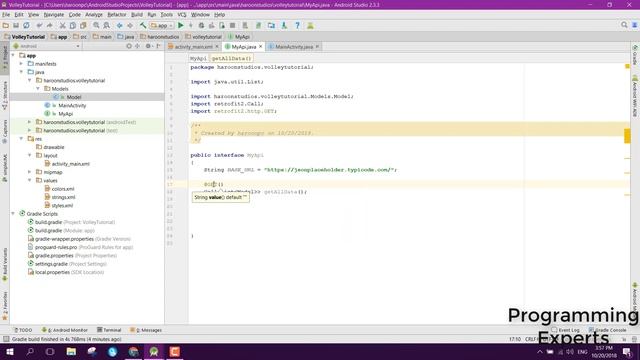Click the Open folder toolbar icon
Screen dimensions: 640x360
[x=6, y=25]
